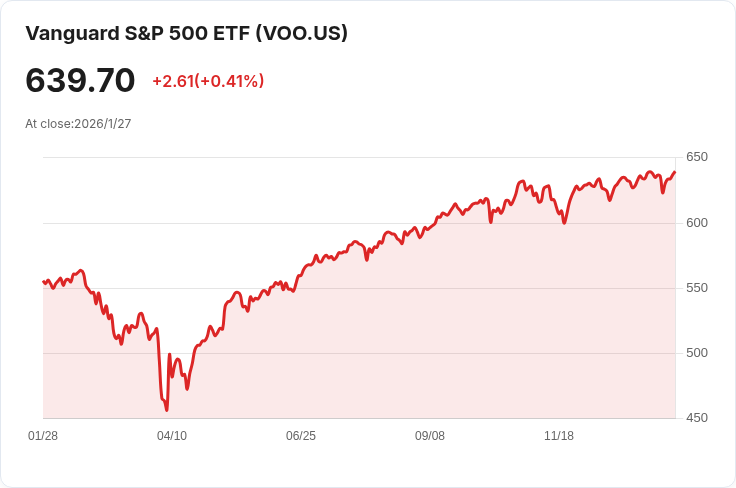Click the Vanguard S&P 500 ETF title
This screenshot has width=736, height=488.
pos(186,33)
